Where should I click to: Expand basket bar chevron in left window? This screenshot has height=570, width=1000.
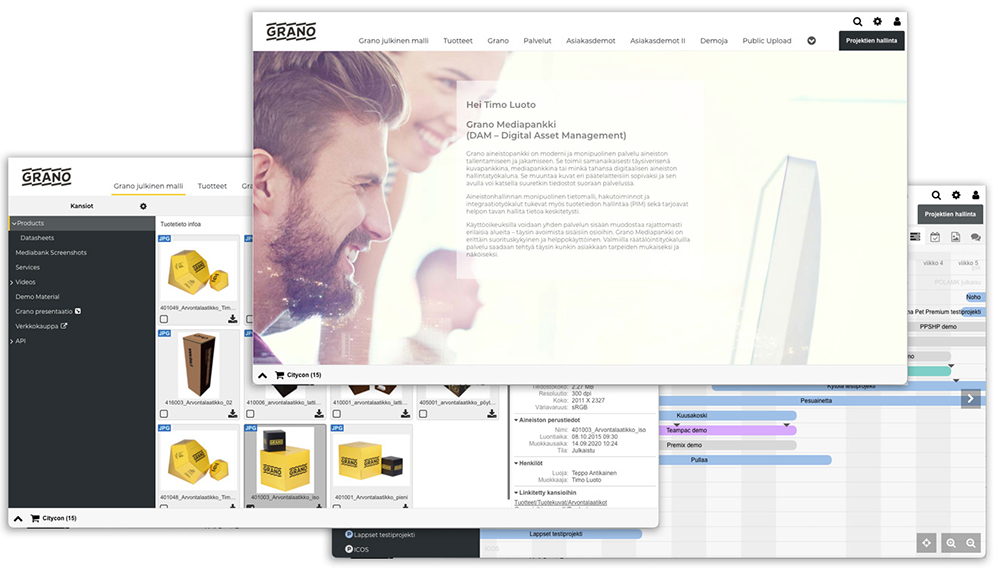point(18,518)
